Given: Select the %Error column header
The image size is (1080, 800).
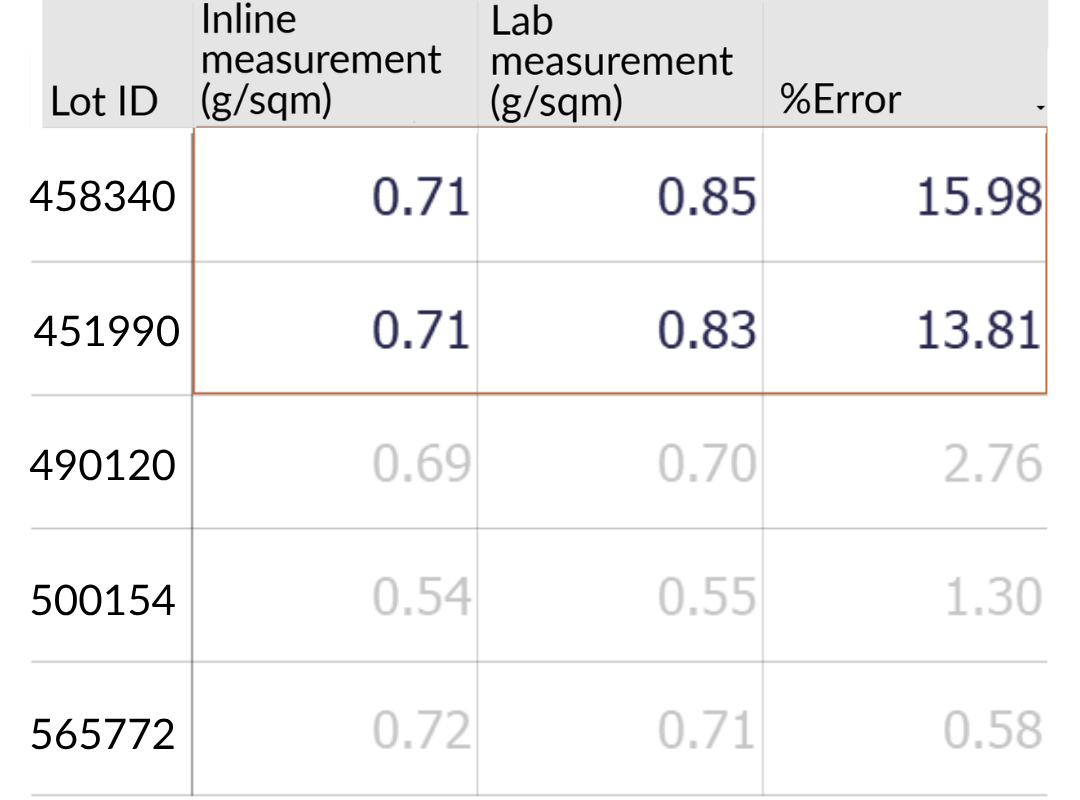Looking at the screenshot, I should tap(841, 100).
